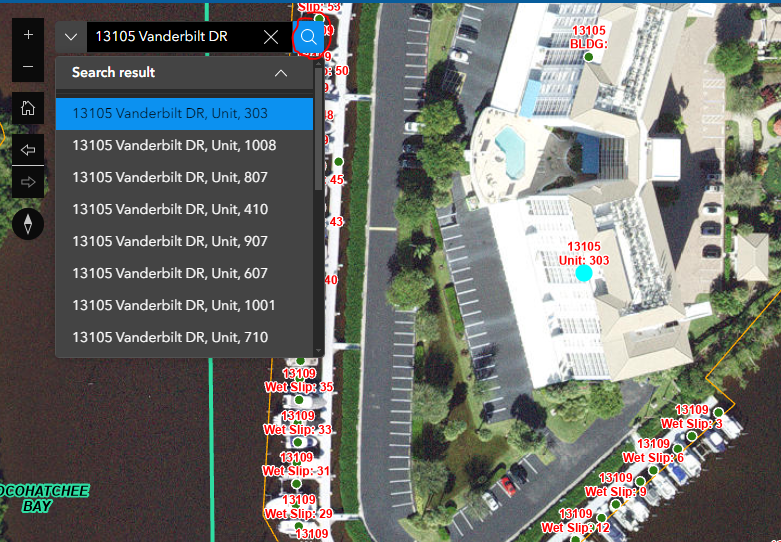The image size is (781, 542).
Task: Collapse the Search result panel chevron
Action: pyautogui.click(x=281, y=73)
